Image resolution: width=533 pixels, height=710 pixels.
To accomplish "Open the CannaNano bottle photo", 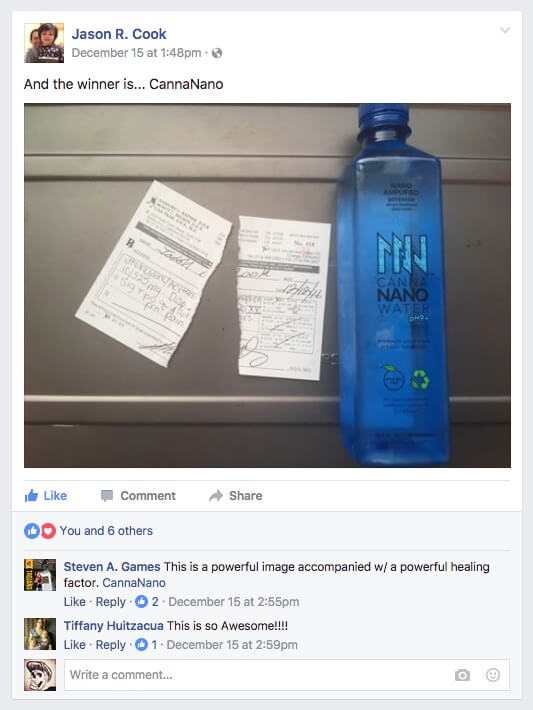I will (x=267, y=285).
